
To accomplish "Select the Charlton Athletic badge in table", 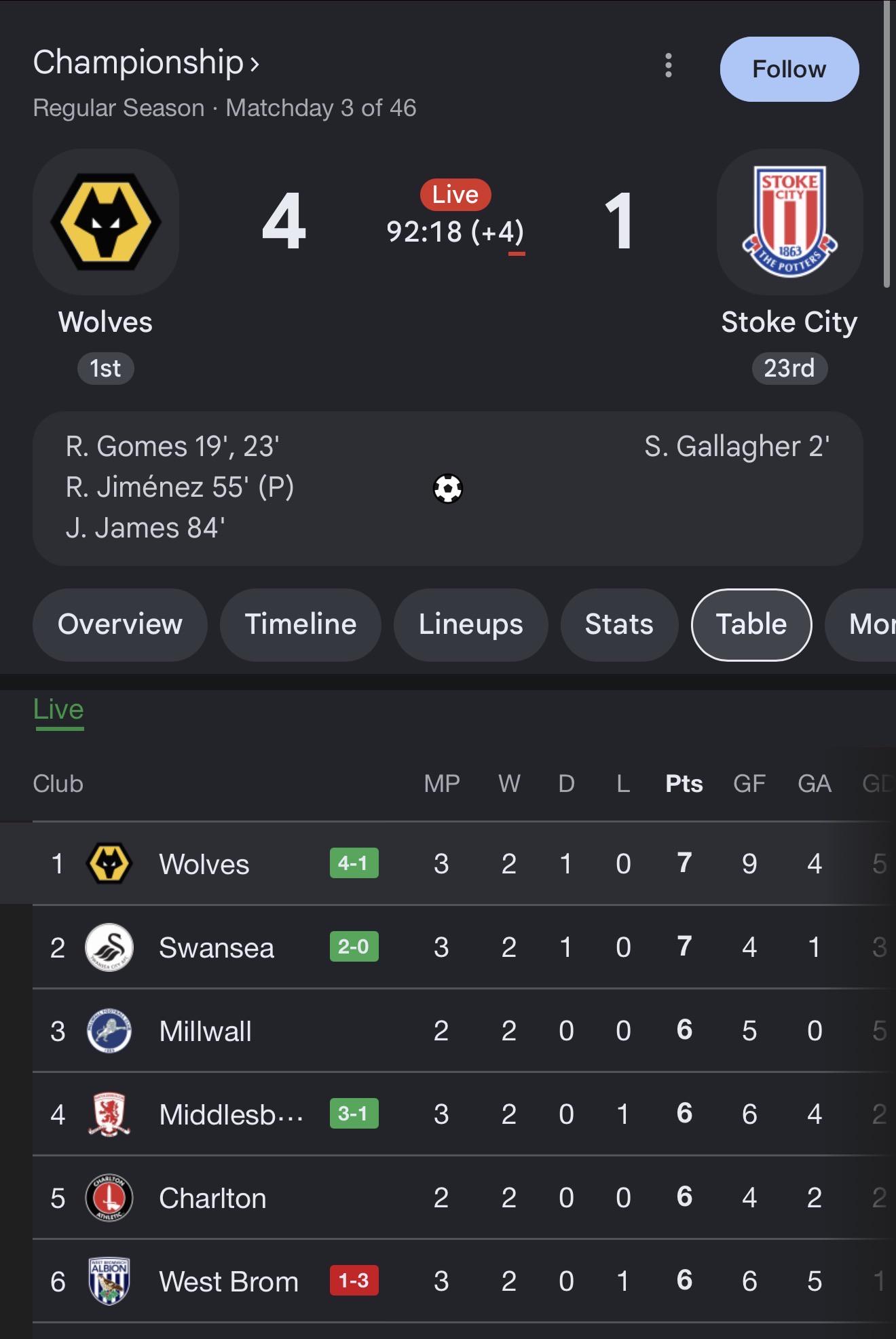I will [109, 1198].
